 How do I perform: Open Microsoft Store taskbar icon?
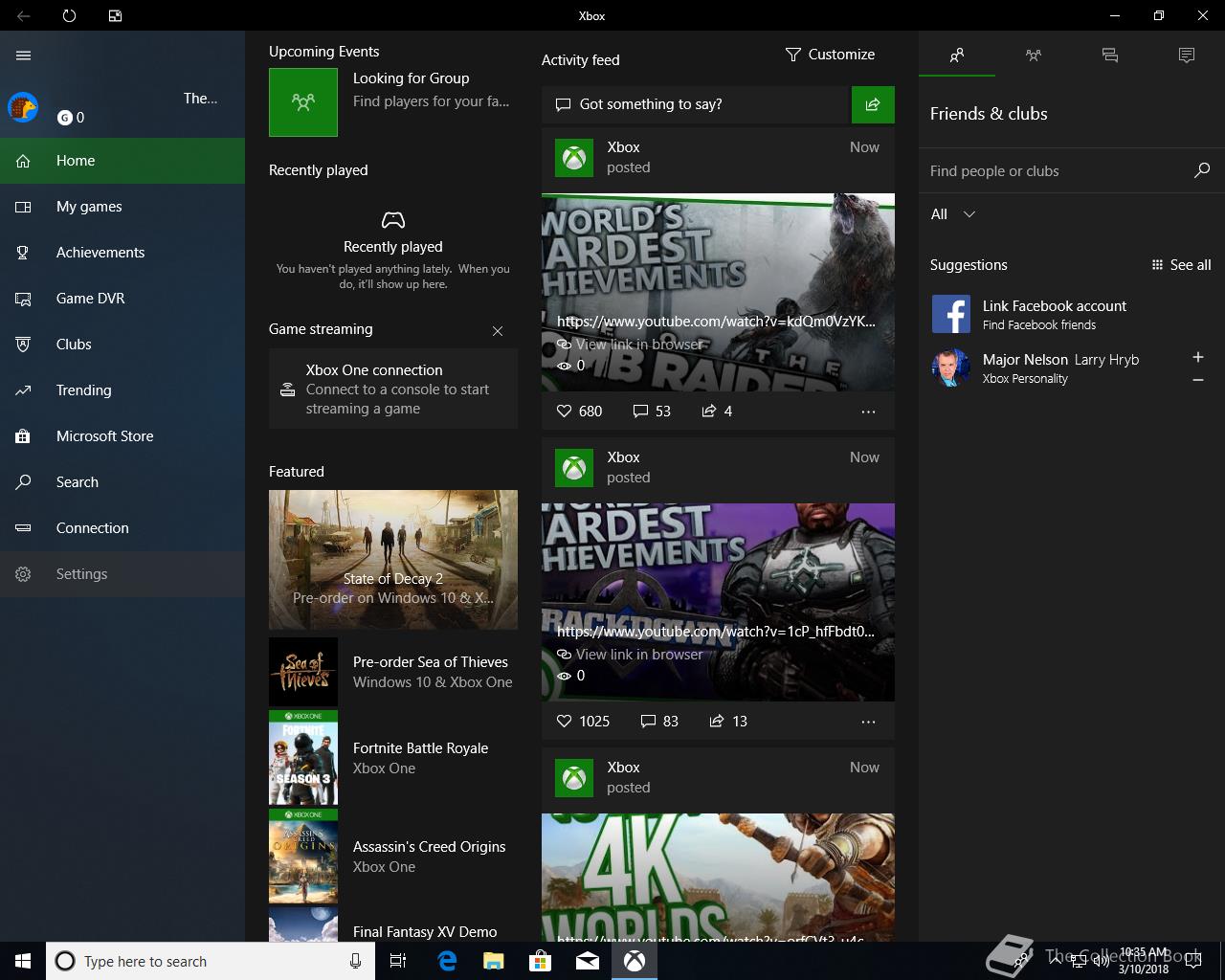point(541,961)
